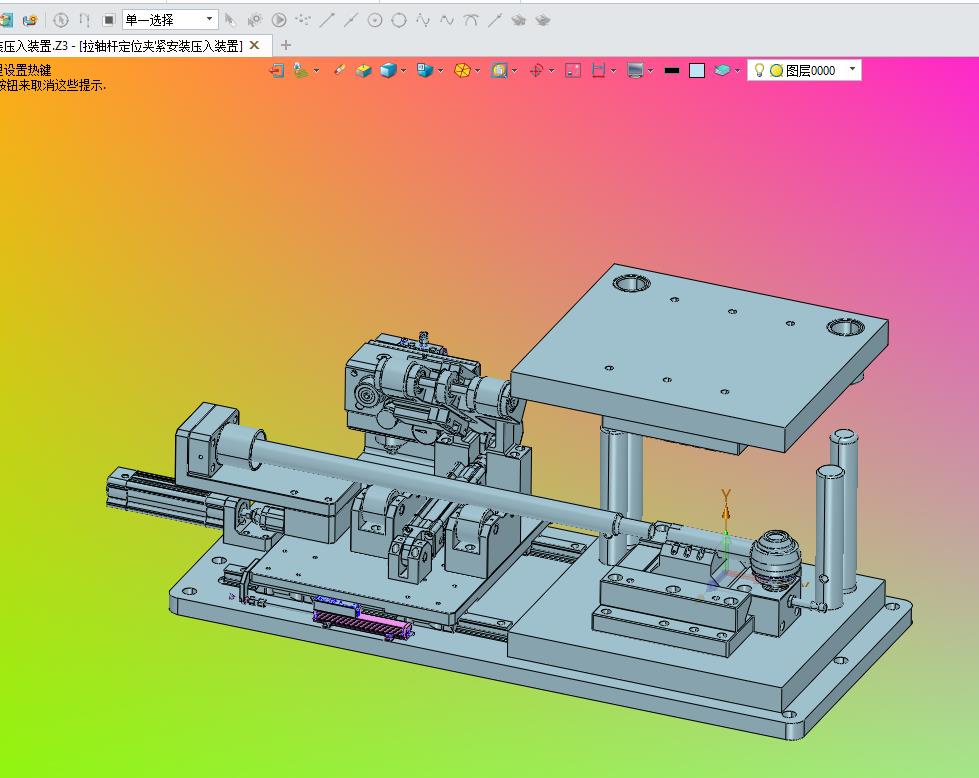Open the 图层0000 layer dropdown
The image size is (979, 778).
coord(853,69)
